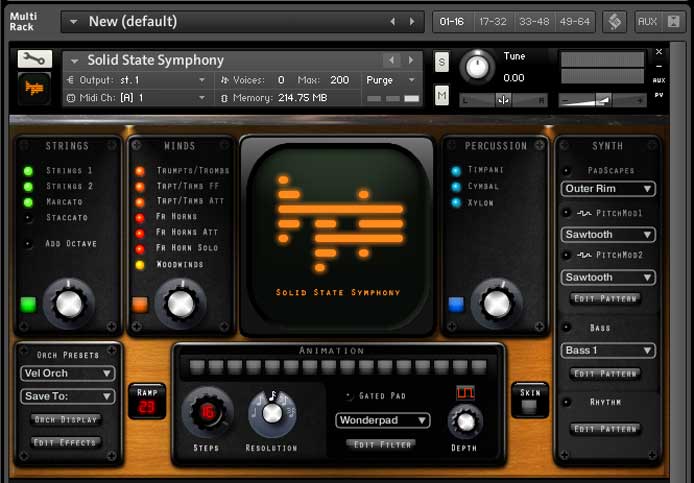Switch to rack page 33-48
694x483 pixels.
coord(534,22)
